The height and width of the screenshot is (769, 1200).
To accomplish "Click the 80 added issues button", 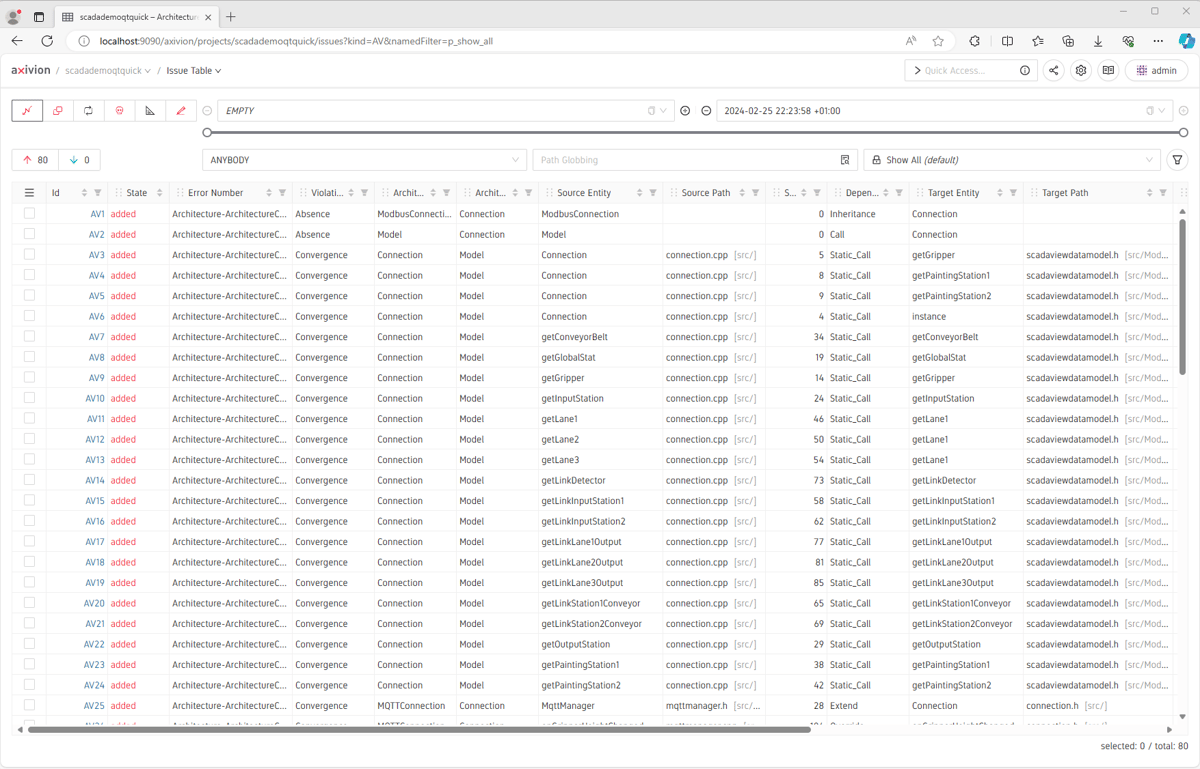I will point(35,160).
